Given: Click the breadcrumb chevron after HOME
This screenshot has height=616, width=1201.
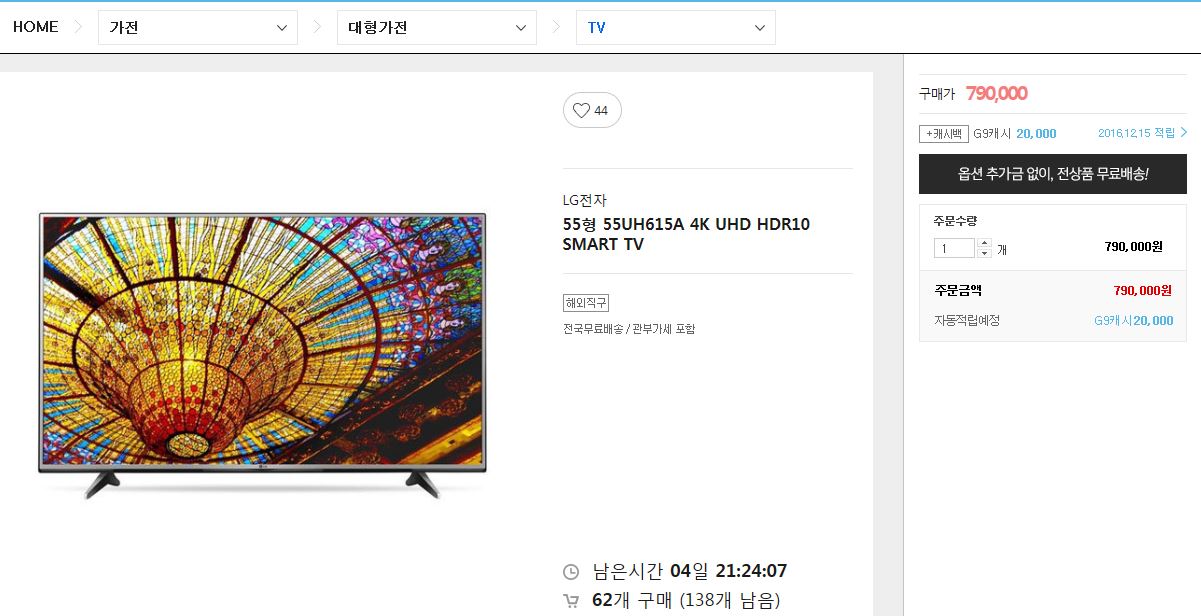Looking at the screenshot, I should [78, 27].
